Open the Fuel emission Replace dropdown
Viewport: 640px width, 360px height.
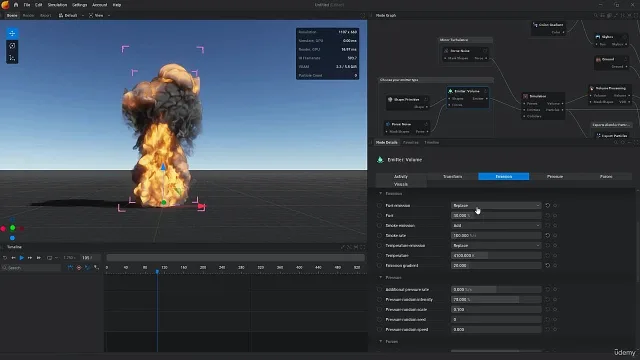point(496,205)
